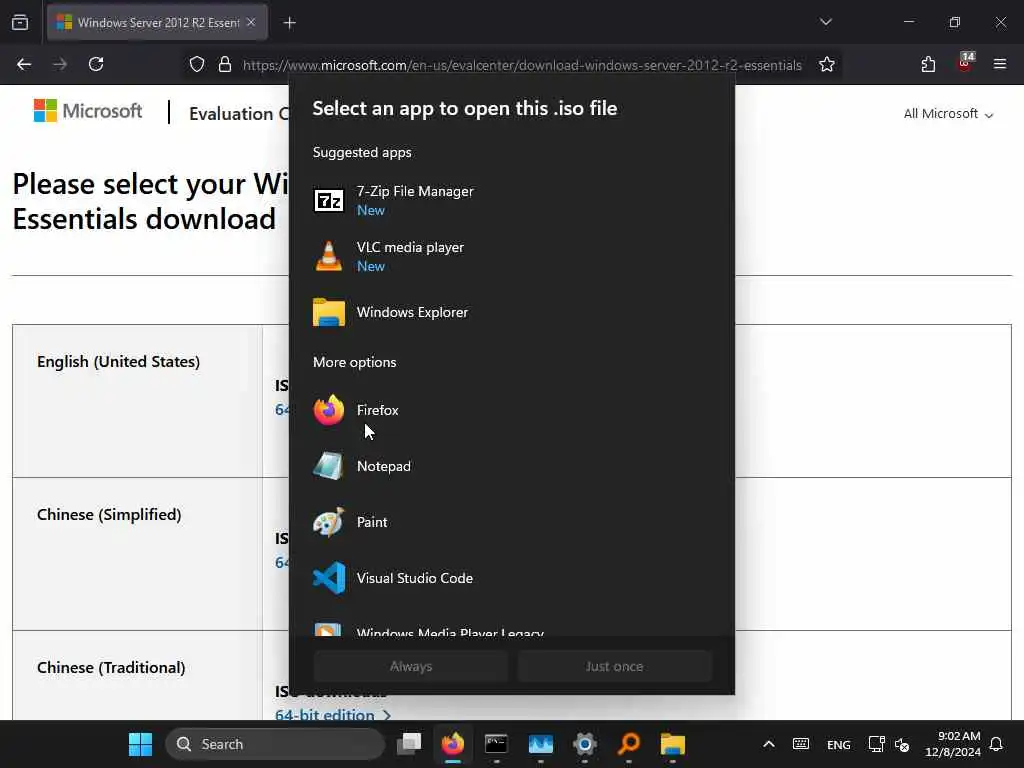1024x768 pixels.
Task: Select Firefox under More options
Action: 511,410
